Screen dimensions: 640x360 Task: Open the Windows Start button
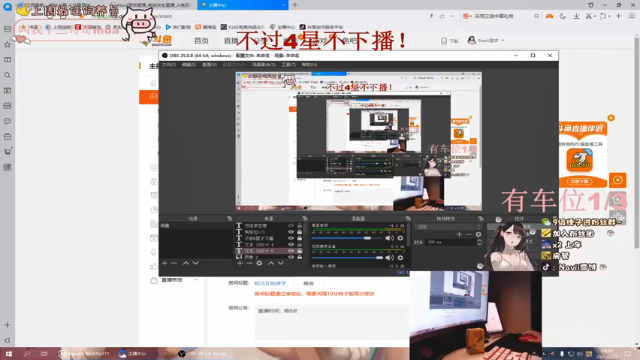9,353
